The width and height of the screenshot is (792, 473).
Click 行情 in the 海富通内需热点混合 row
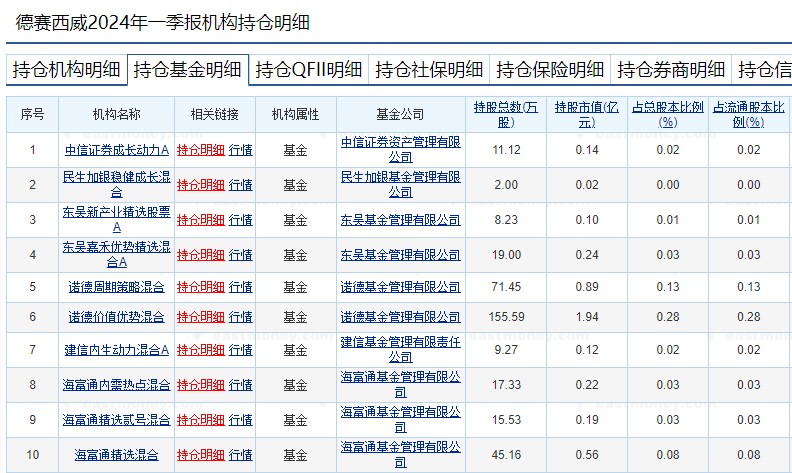[240, 385]
